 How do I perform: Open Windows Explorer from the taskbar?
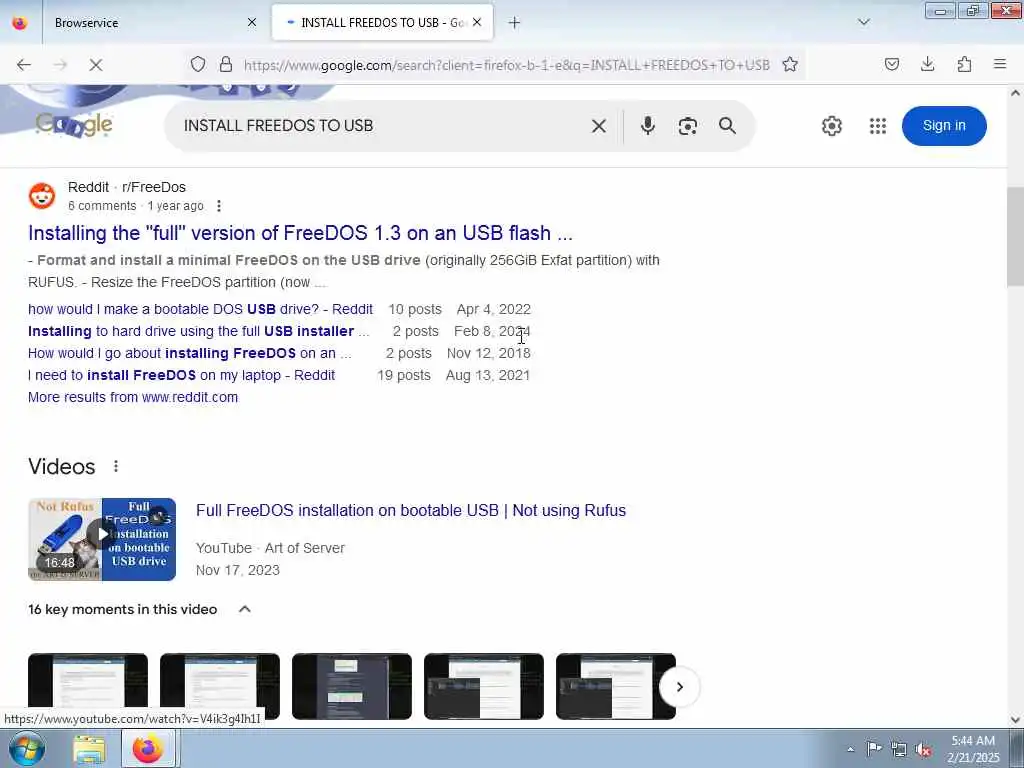click(x=89, y=749)
